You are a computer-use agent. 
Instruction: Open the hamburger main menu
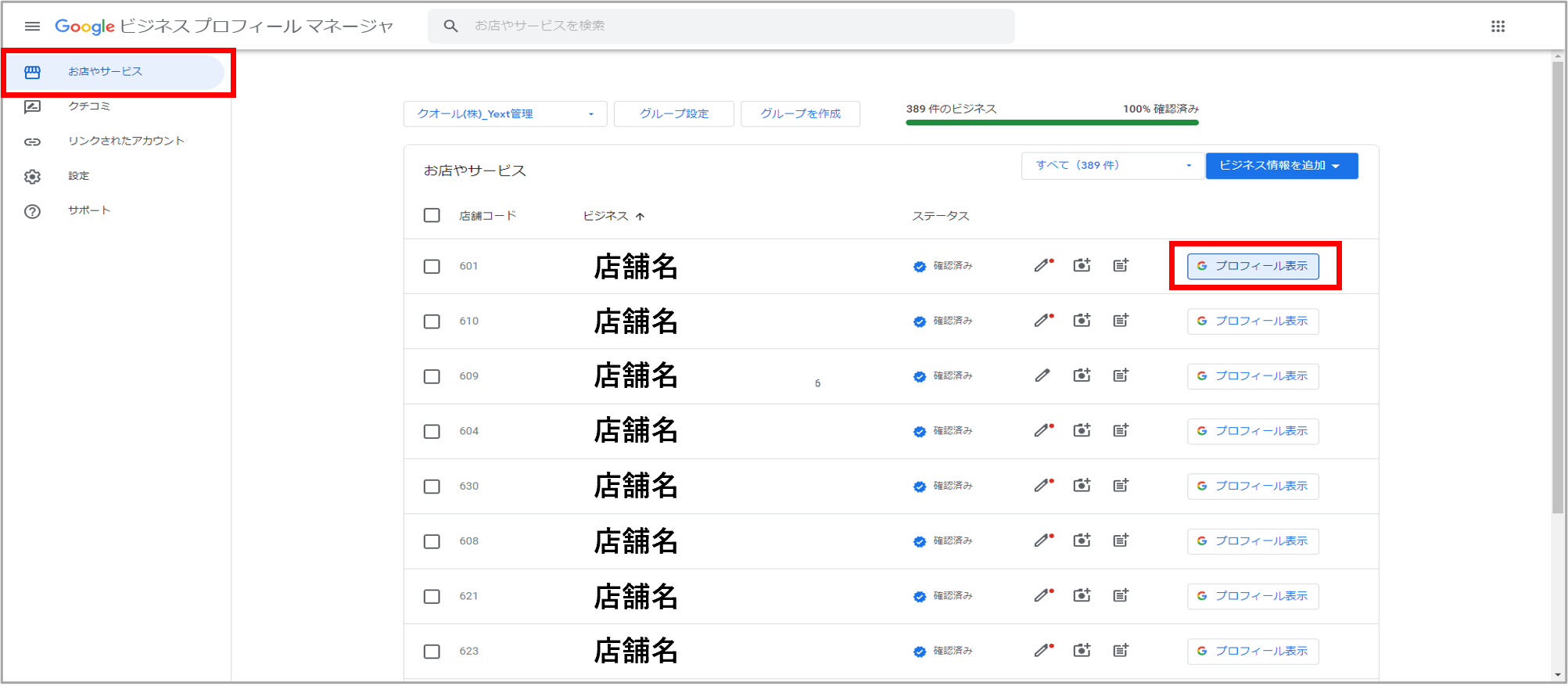[32, 27]
